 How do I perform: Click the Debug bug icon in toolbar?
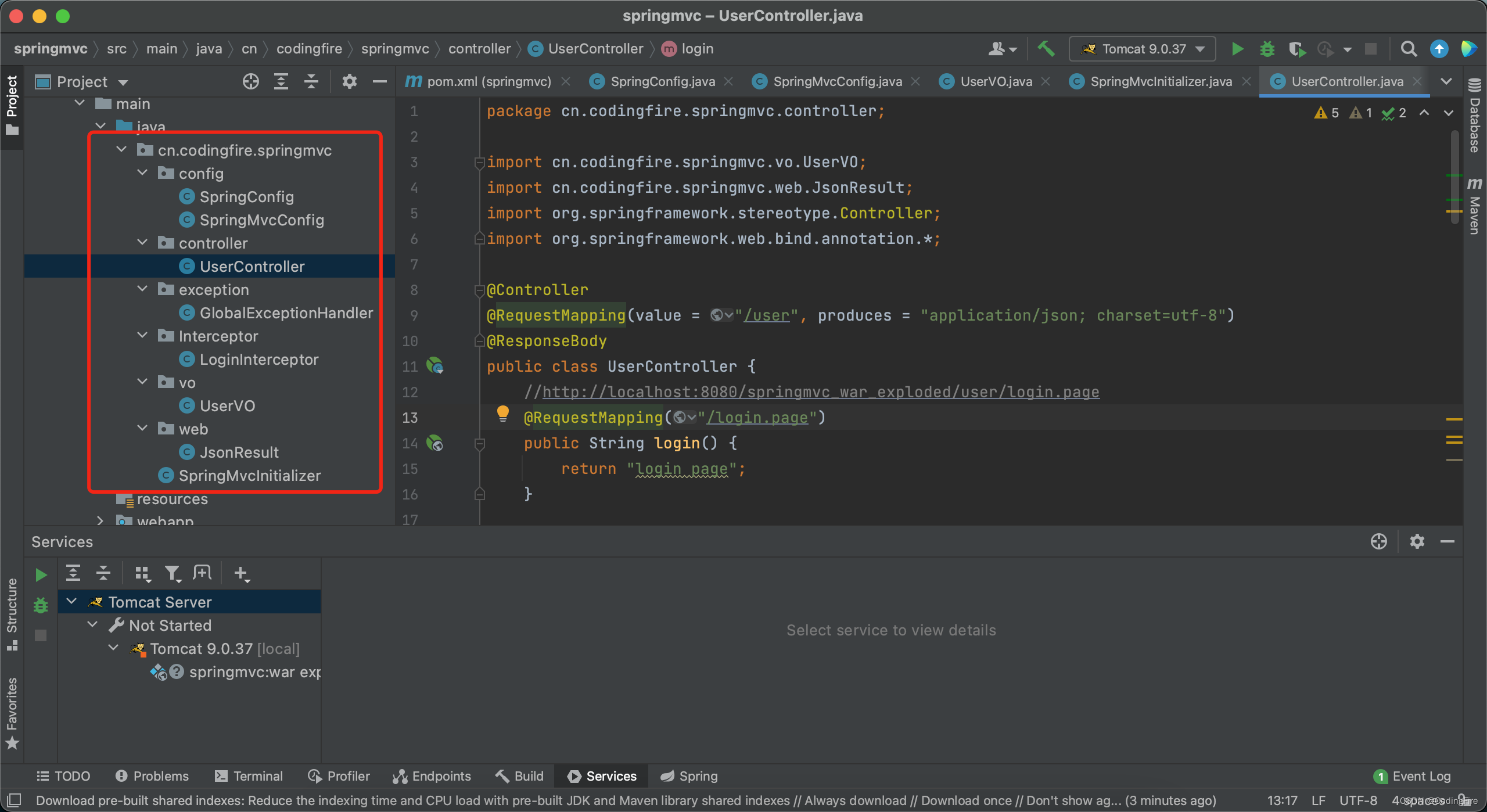coord(1267,49)
